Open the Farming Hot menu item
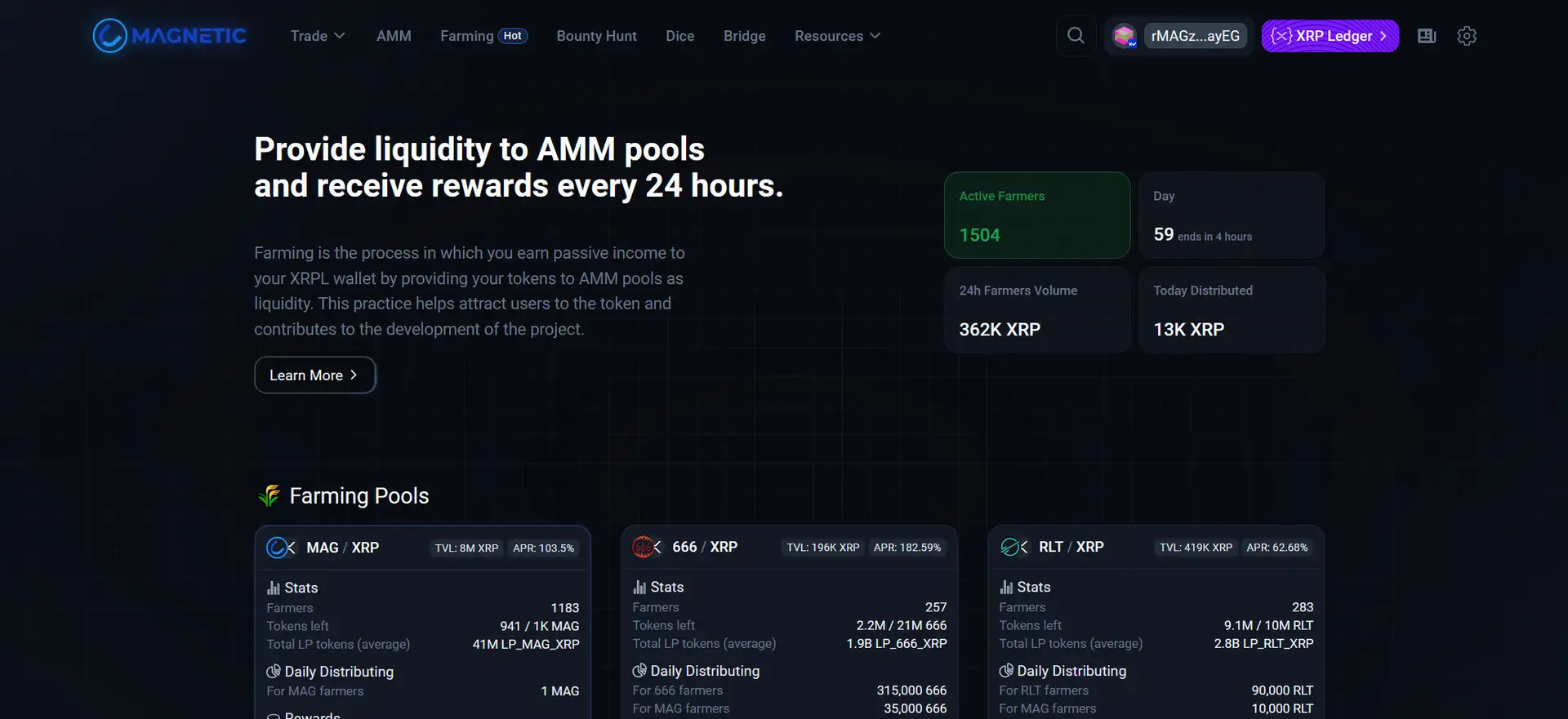1568x719 pixels. tap(483, 36)
